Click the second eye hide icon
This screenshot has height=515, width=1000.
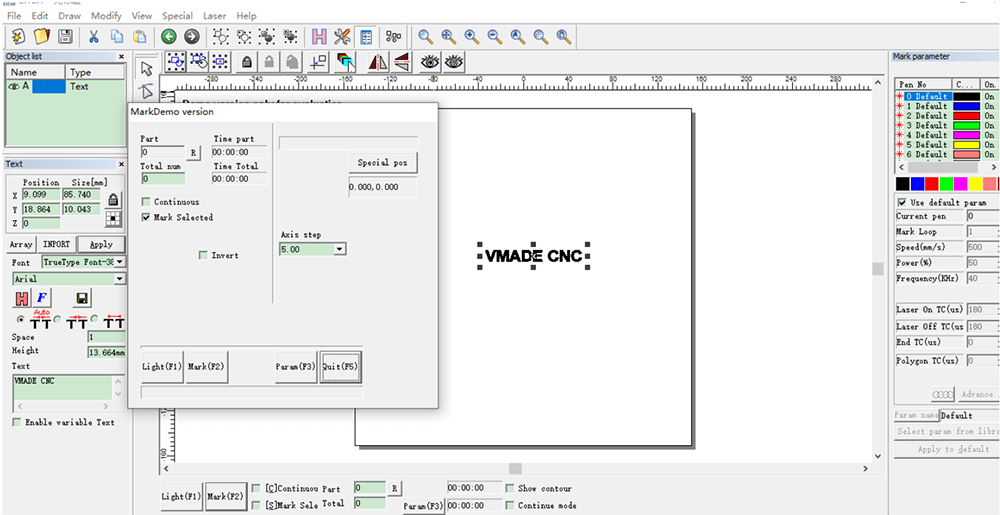[x=453, y=61]
